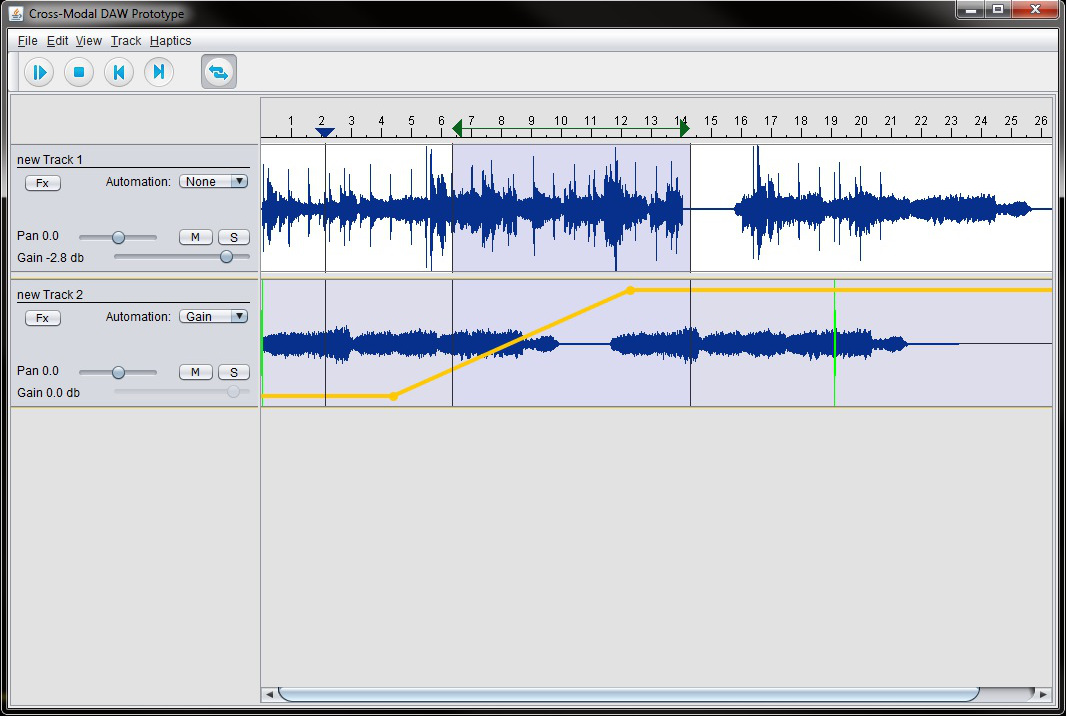Select the new Track 2 name label

tap(50, 295)
